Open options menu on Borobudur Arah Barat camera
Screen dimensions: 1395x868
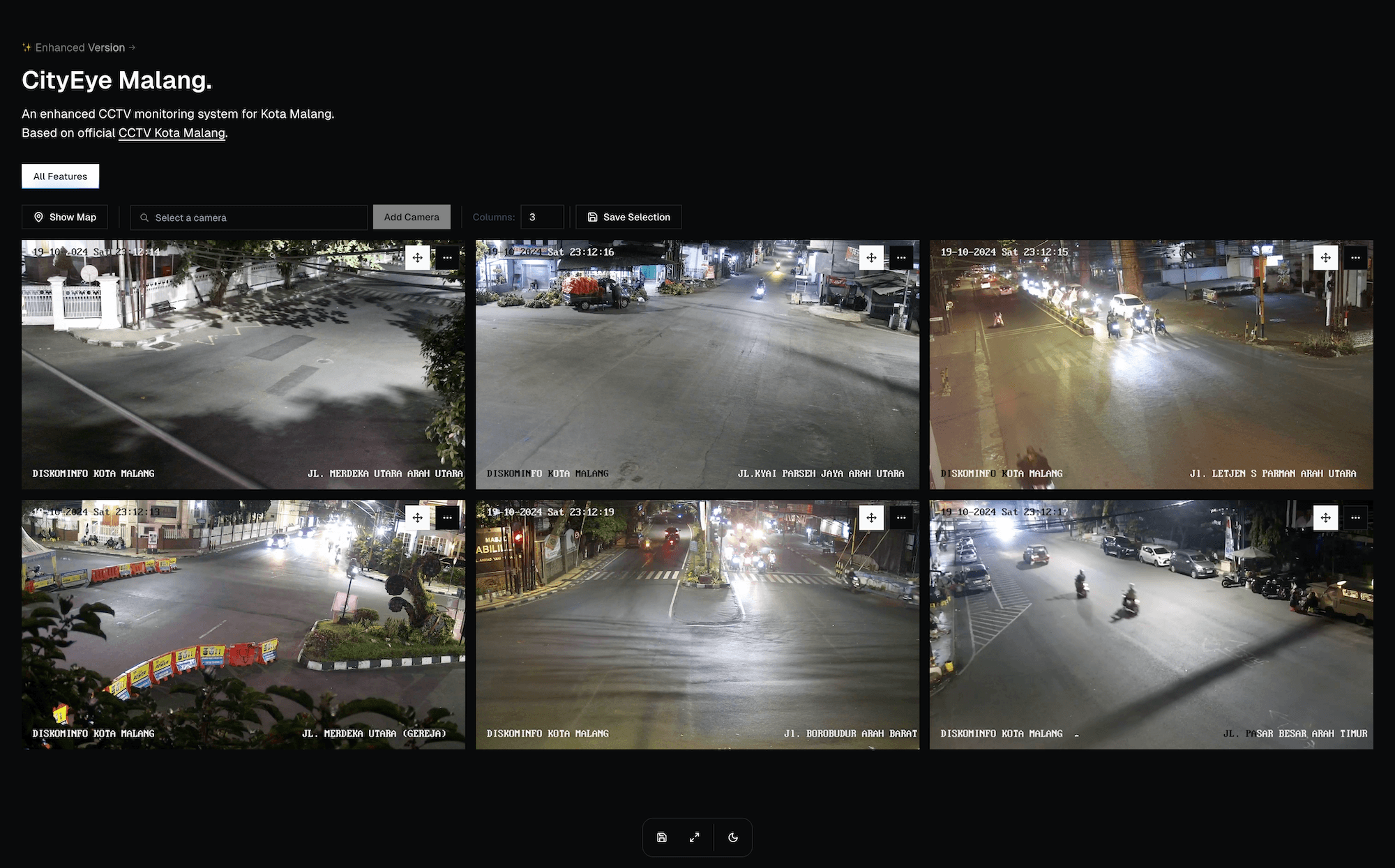[901, 517]
